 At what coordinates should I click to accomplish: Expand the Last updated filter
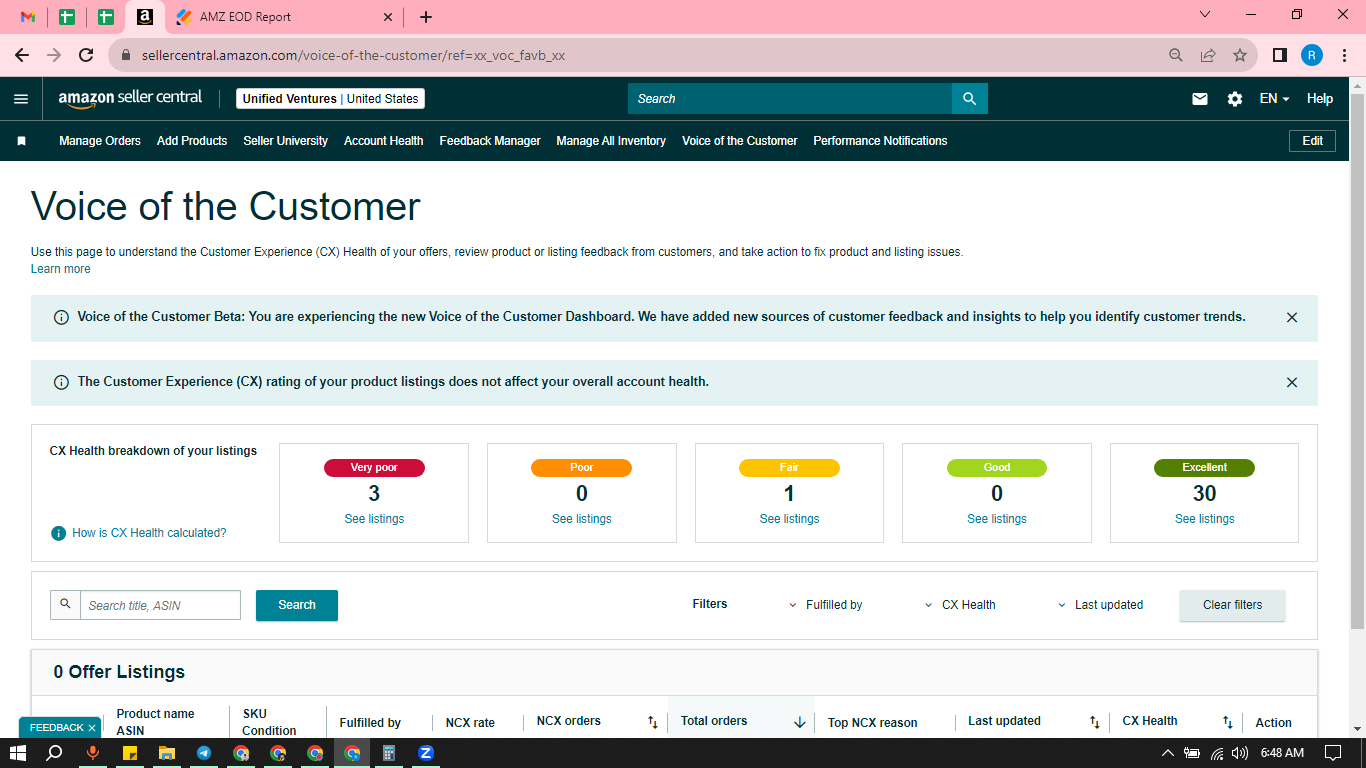pyautogui.click(x=1100, y=605)
